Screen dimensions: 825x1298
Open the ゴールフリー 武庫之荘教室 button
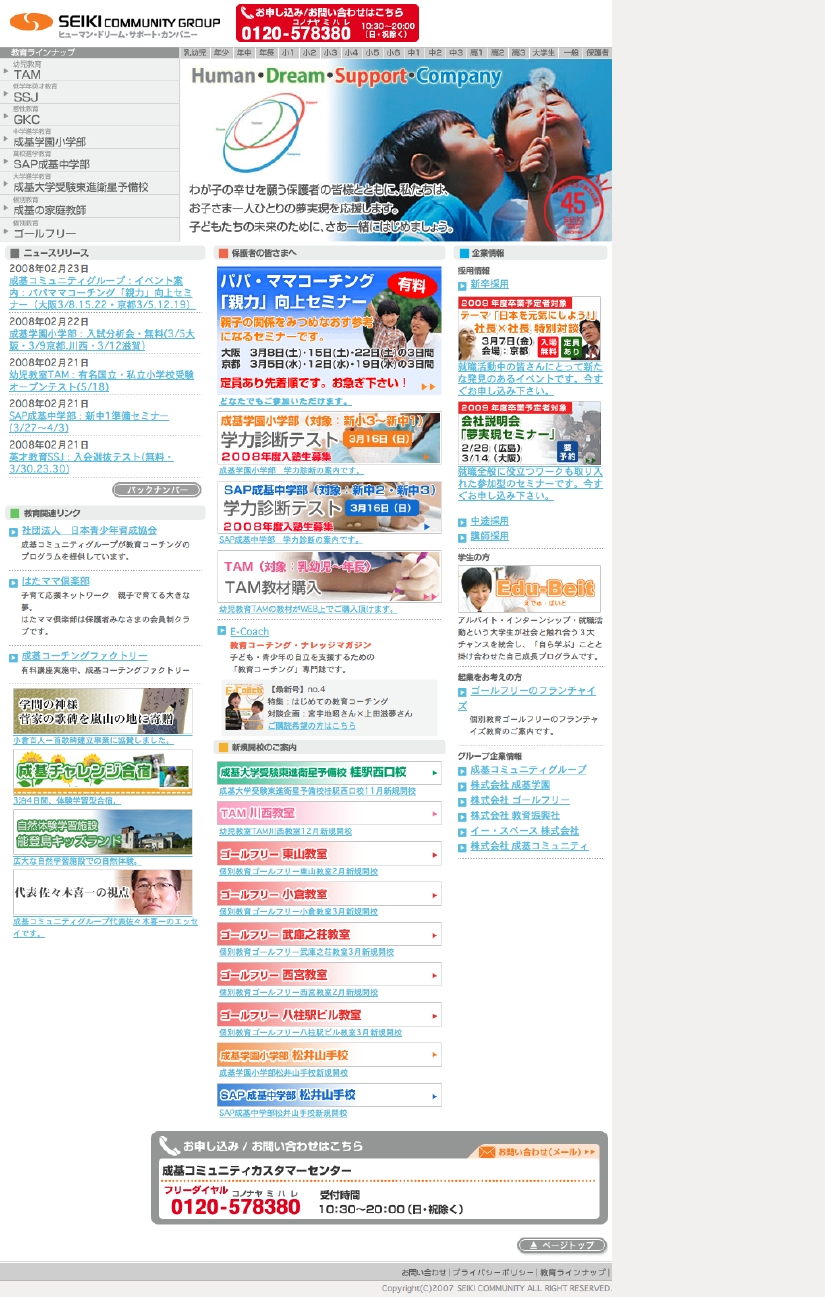click(x=329, y=934)
